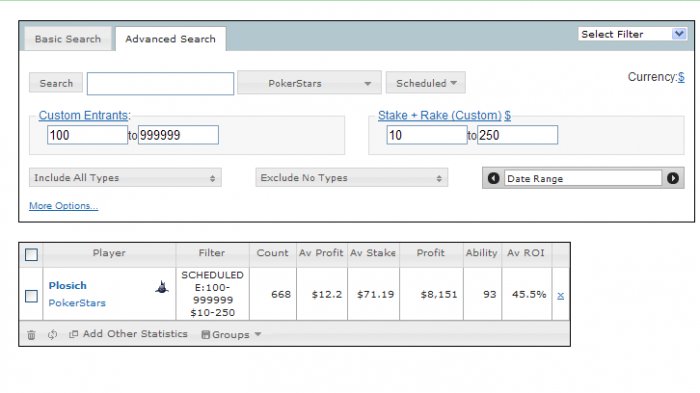The image size is (700, 393).
Task: Focus the Date Range field
Action: pos(583,178)
